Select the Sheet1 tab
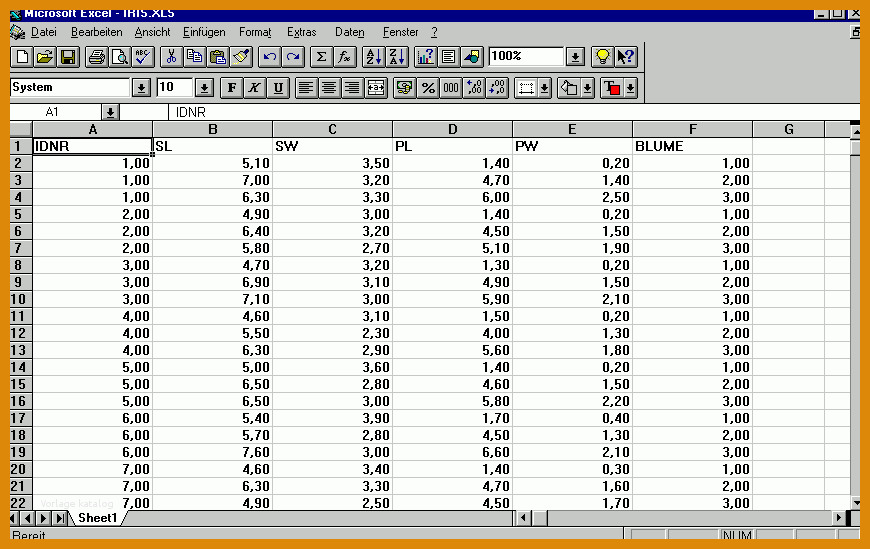This screenshot has width=870, height=549. coord(98,518)
